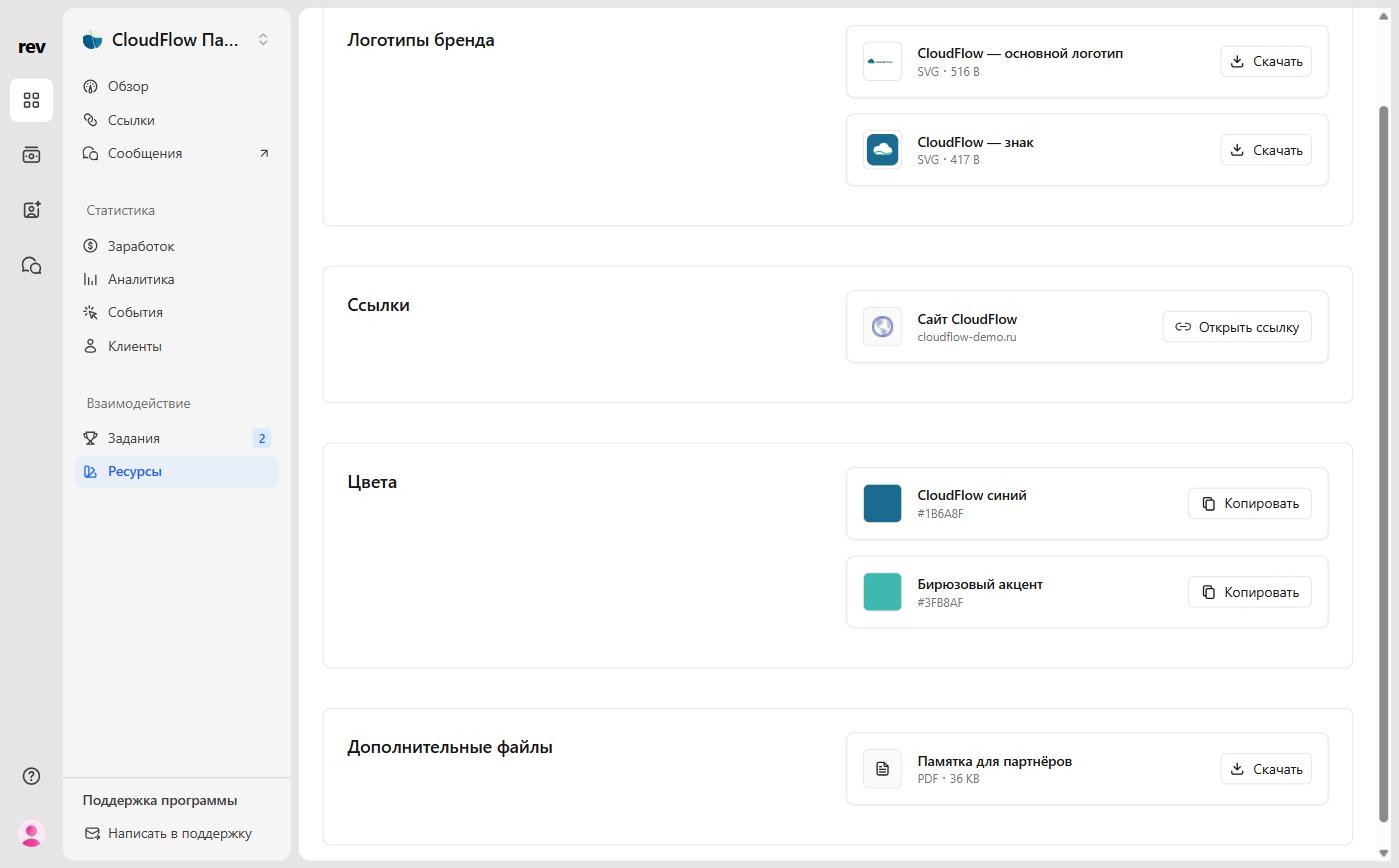Click the #3FB8AF hex value
The width and height of the screenshot is (1399, 868).
pos(940,603)
